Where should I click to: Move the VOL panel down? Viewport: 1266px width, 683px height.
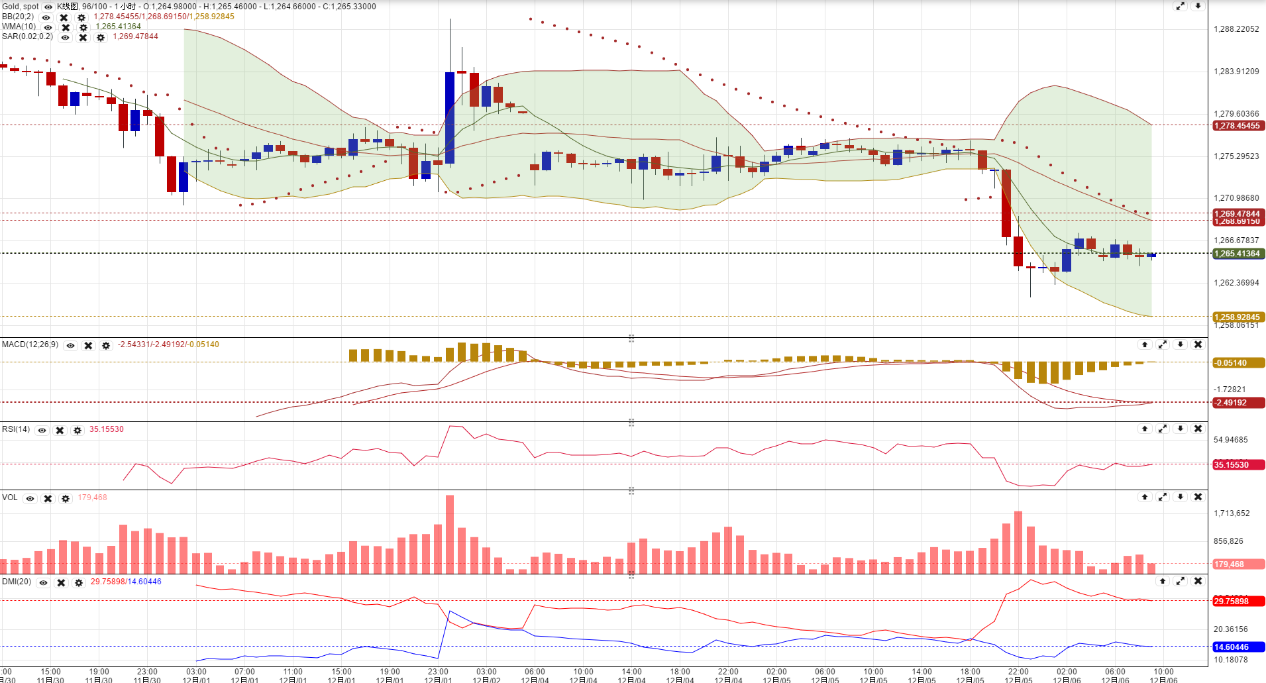(x=1180, y=496)
